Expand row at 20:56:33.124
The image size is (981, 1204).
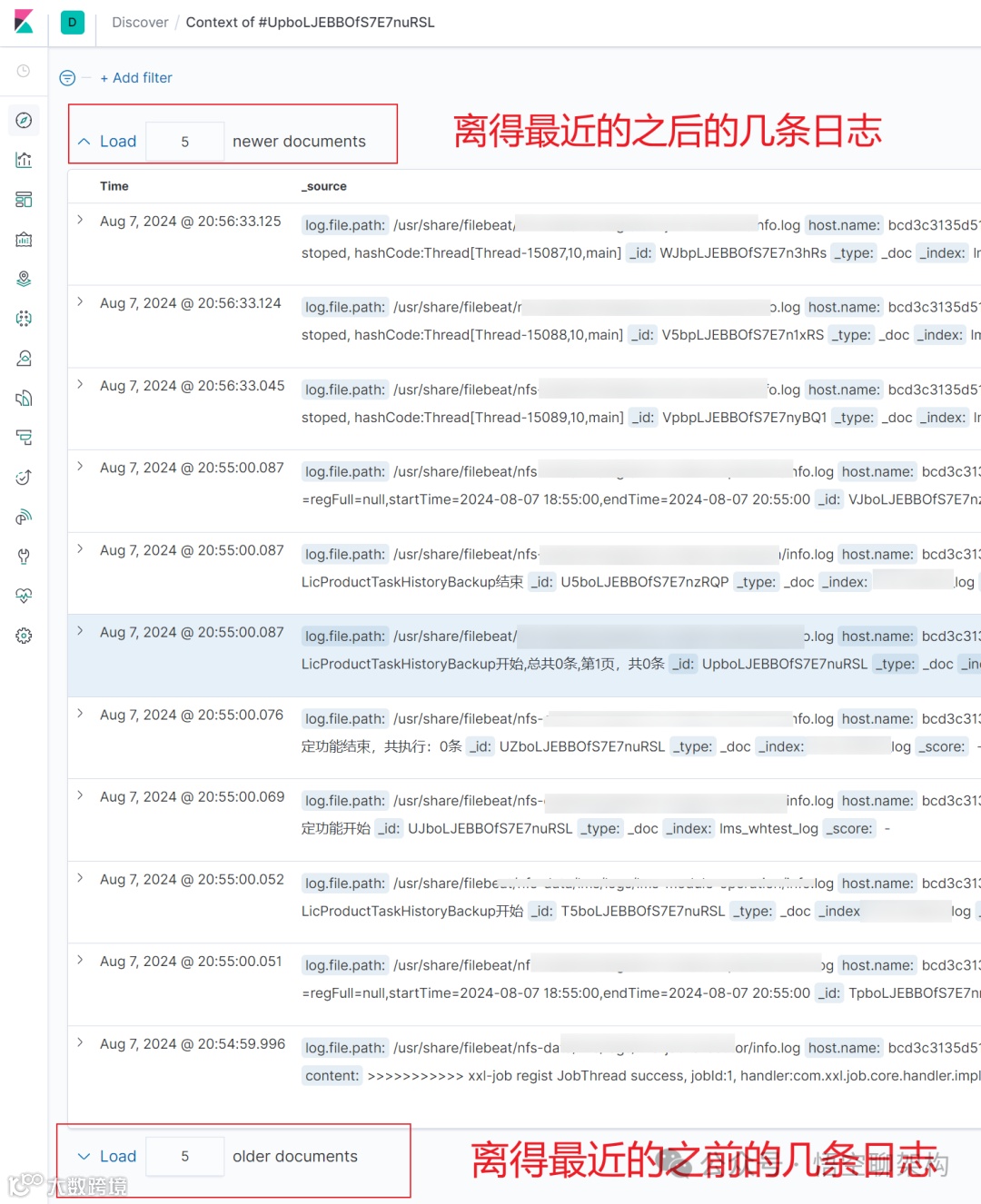[80, 301]
